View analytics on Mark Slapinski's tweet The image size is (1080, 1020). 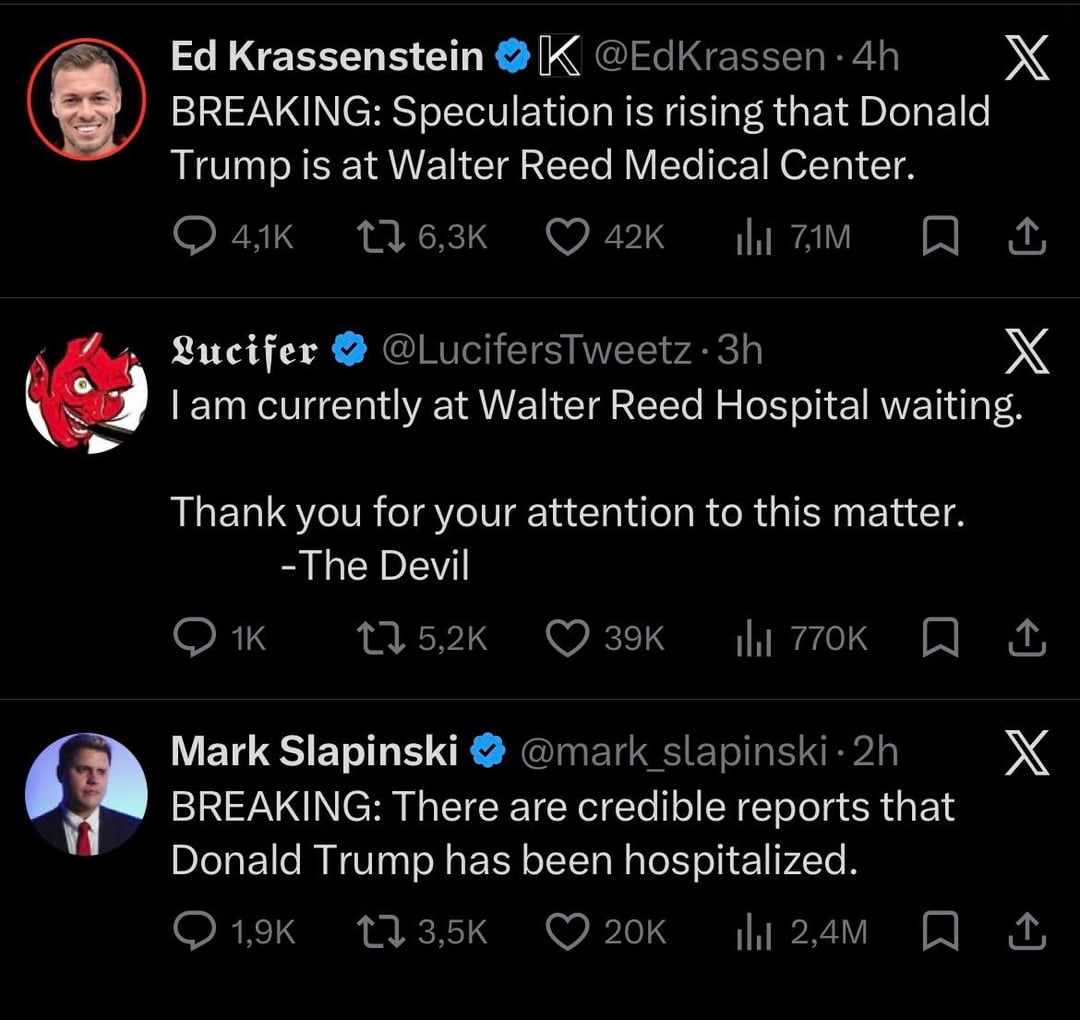pyautogui.click(x=752, y=932)
